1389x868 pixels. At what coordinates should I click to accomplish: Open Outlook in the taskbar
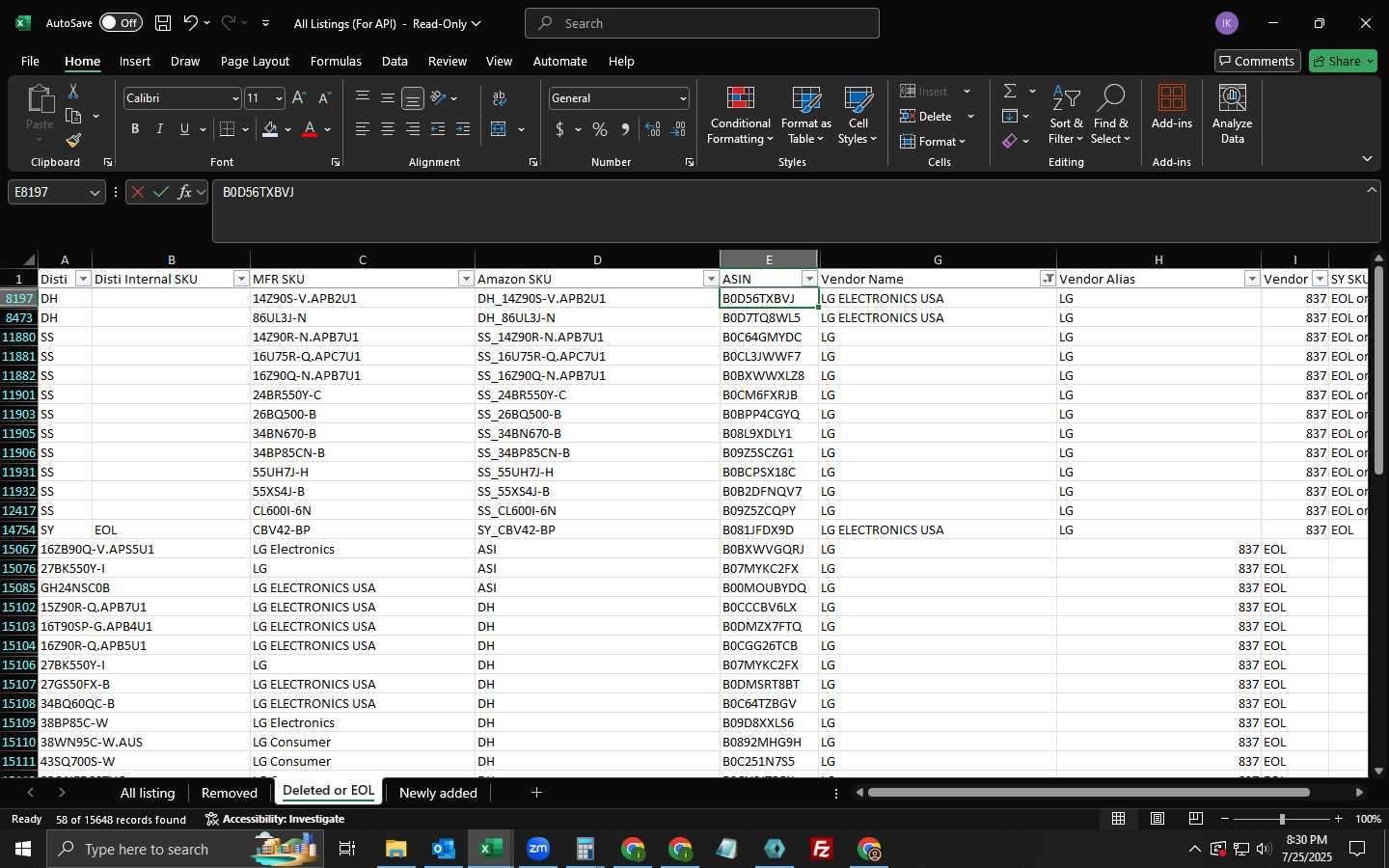click(x=444, y=849)
